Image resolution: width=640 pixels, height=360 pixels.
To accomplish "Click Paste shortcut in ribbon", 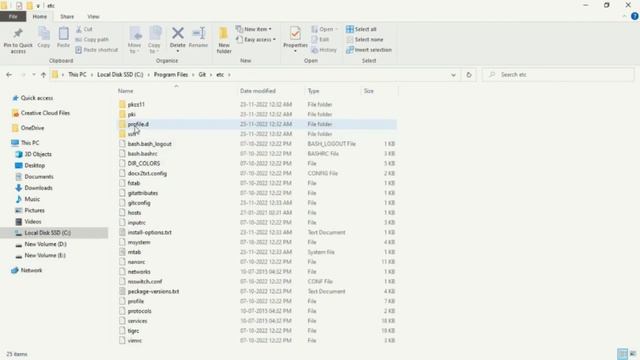I will [97, 50].
